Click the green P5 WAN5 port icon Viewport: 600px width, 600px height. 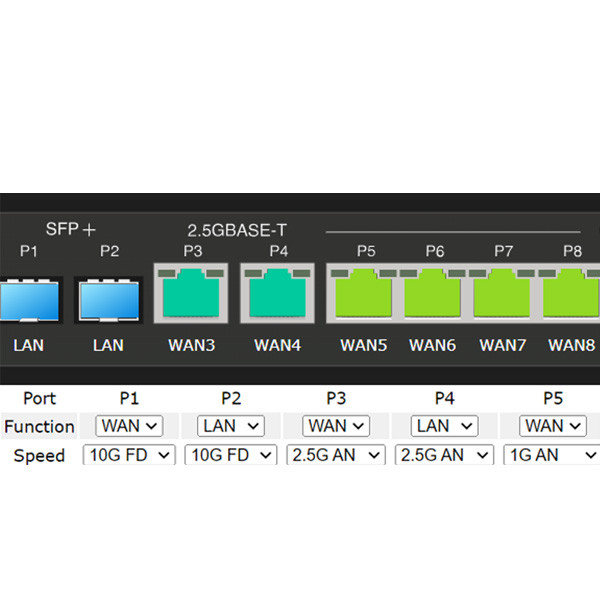(363, 293)
